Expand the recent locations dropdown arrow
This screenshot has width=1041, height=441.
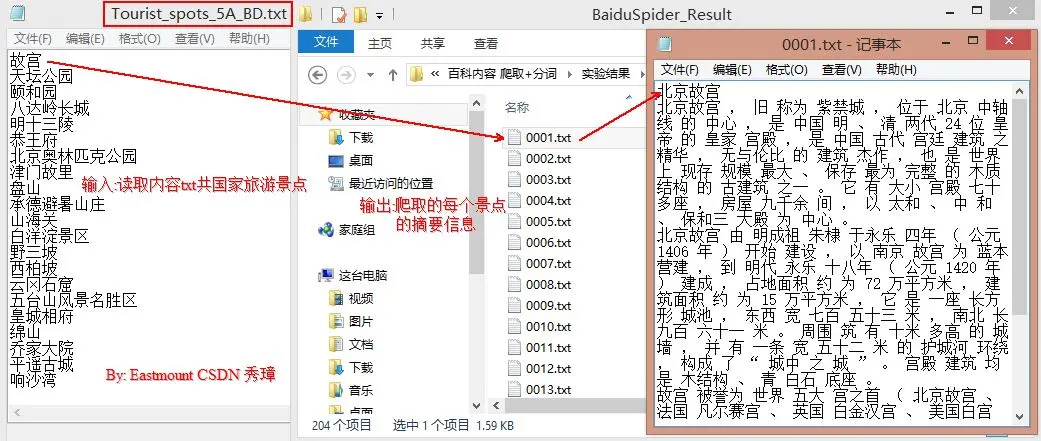point(370,74)
